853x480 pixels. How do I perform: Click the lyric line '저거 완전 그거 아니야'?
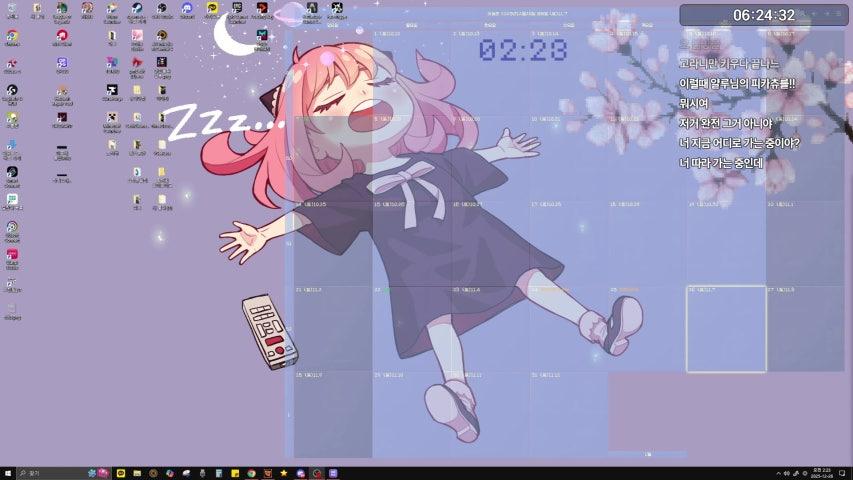point(726,124)
